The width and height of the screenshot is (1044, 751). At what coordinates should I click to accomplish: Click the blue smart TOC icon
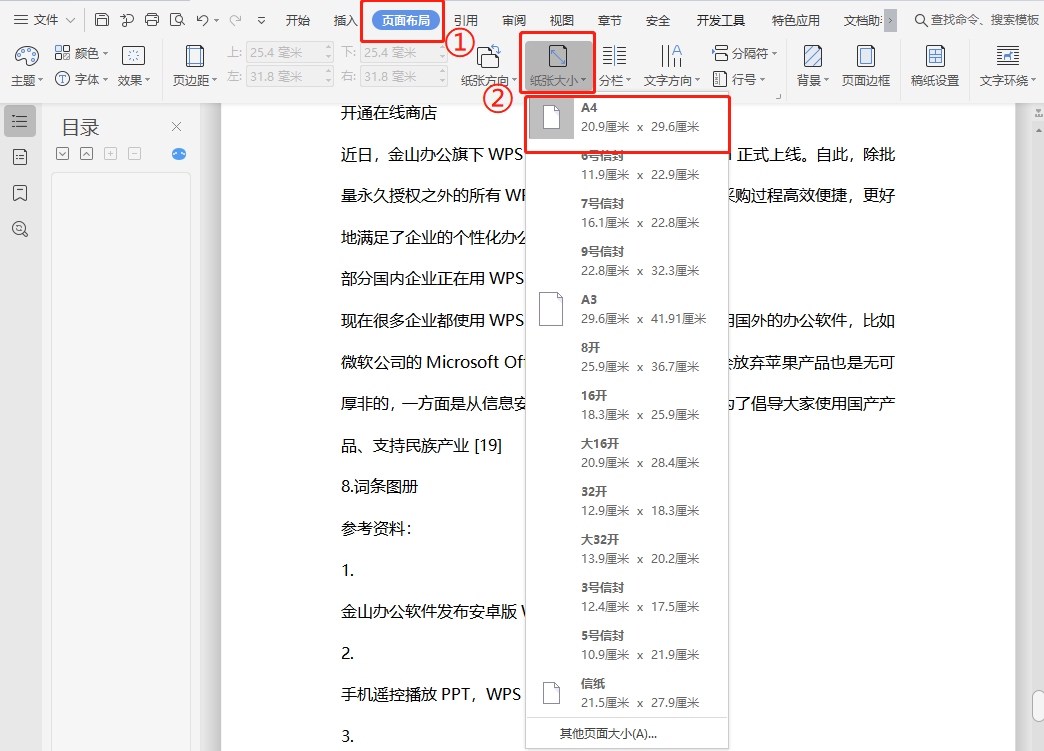(178, 154)
